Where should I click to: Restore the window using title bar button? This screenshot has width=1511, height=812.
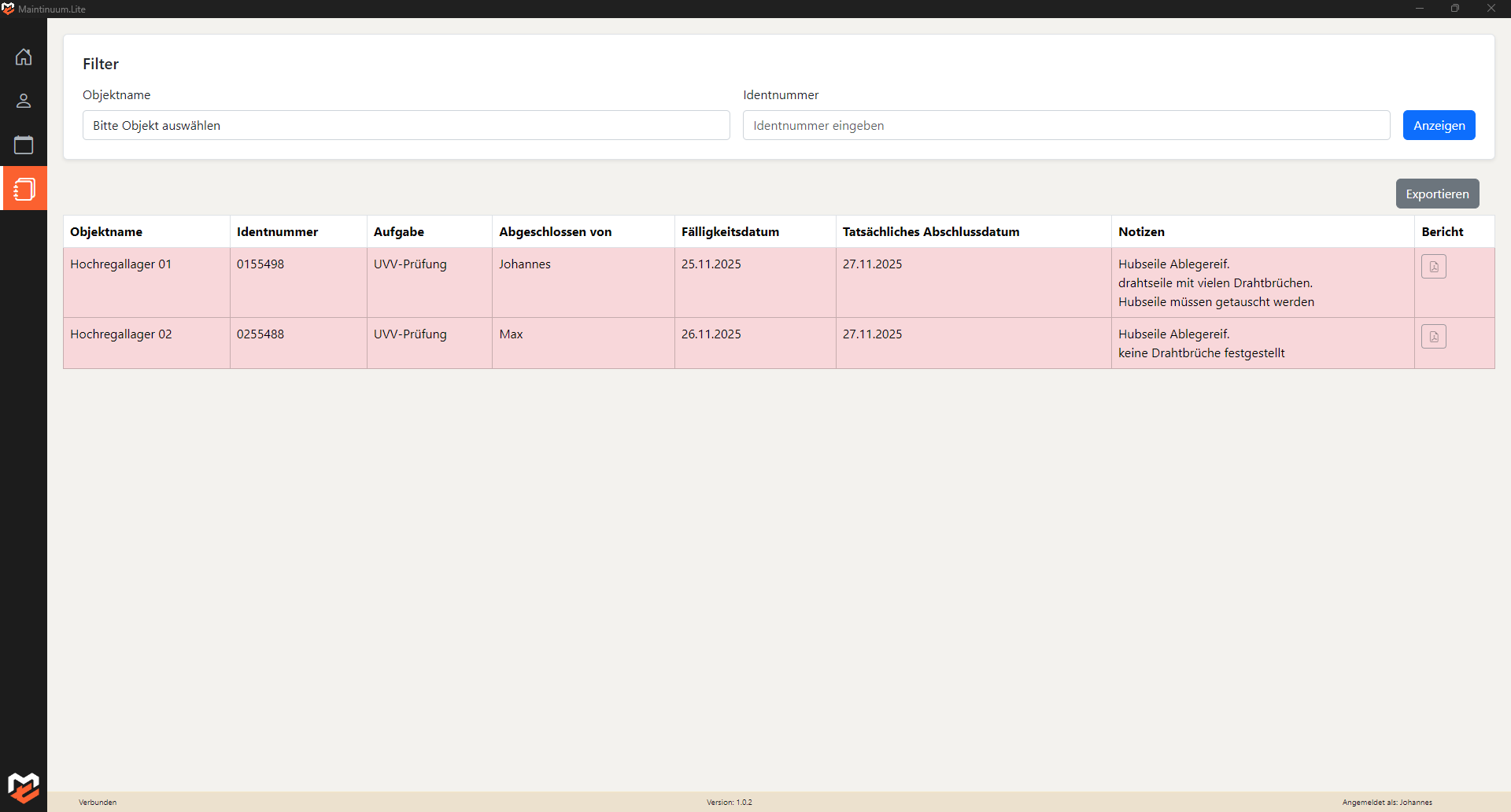[1454, 9]
